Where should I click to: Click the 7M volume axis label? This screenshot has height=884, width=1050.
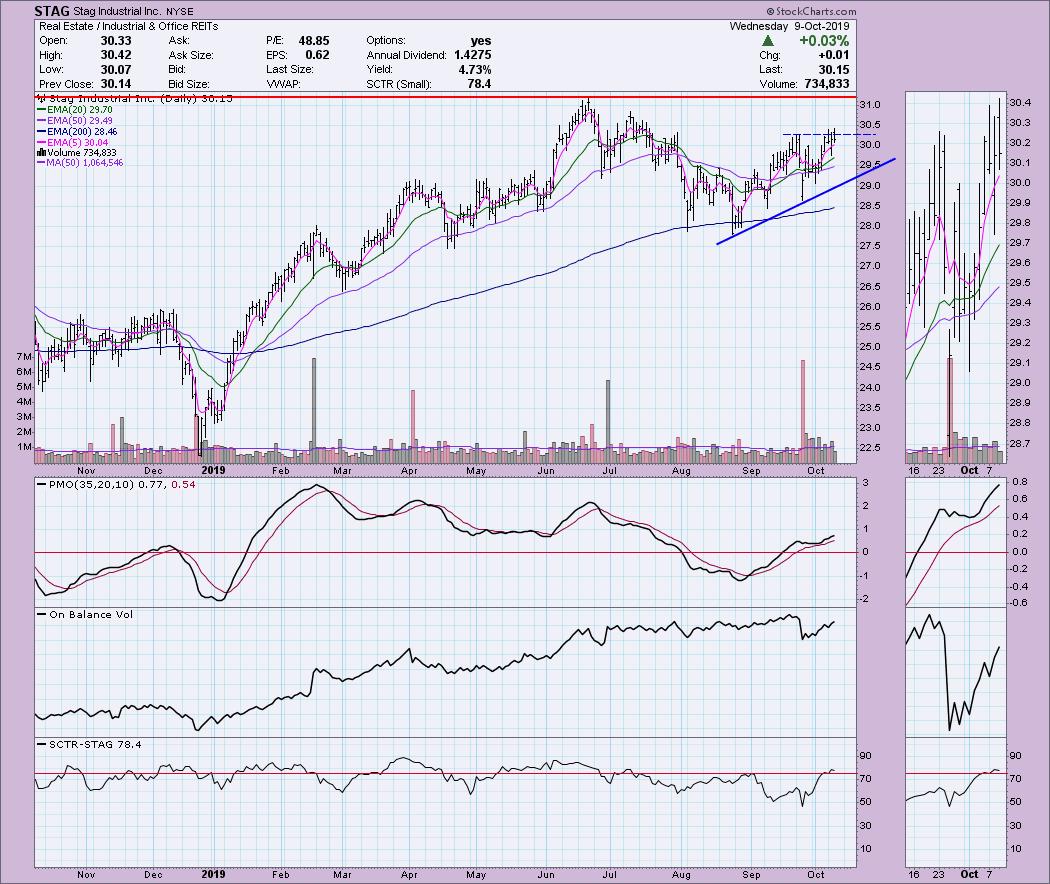24,356
